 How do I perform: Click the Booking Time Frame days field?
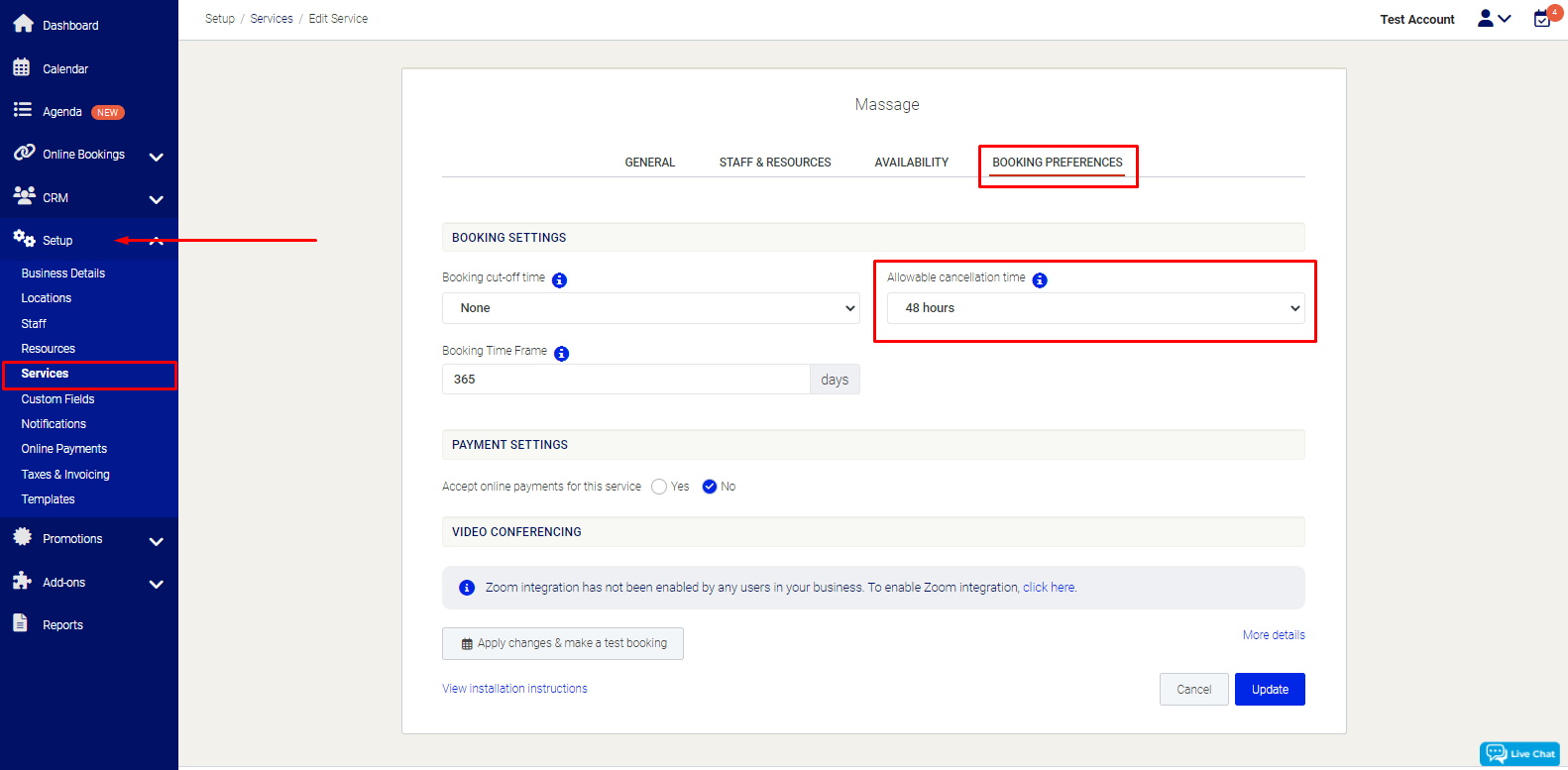point(625,380)
